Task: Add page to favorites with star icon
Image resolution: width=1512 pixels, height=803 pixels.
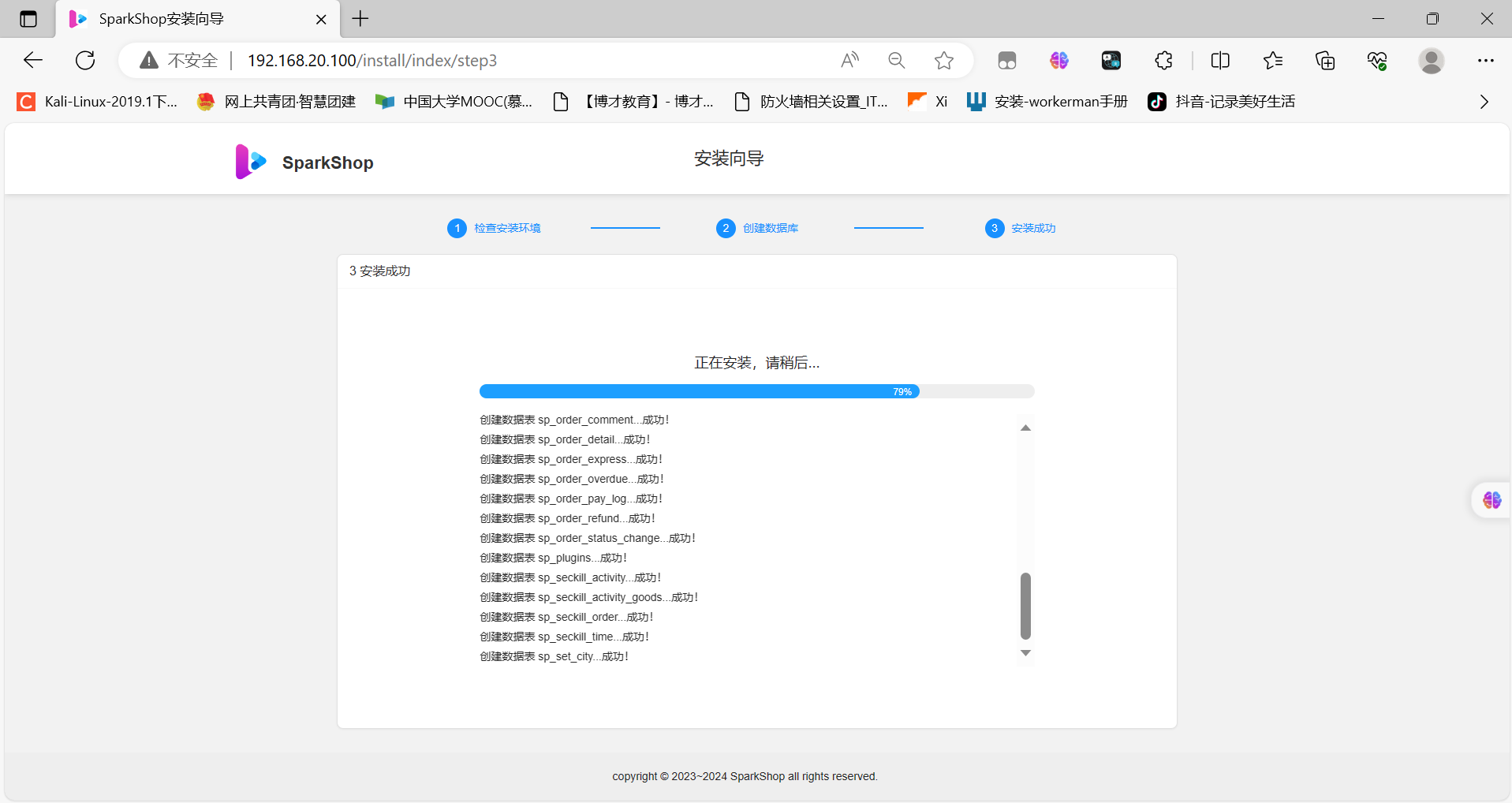Action: [x=943, y=60]
